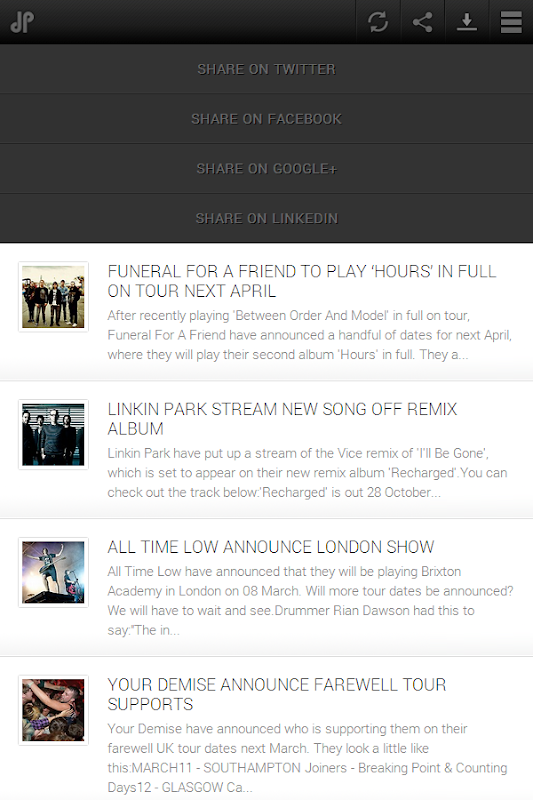Tap the Your Demise tour dates summary
The width and height of the screenshot is (533, 800).
[x=307, y=758]
